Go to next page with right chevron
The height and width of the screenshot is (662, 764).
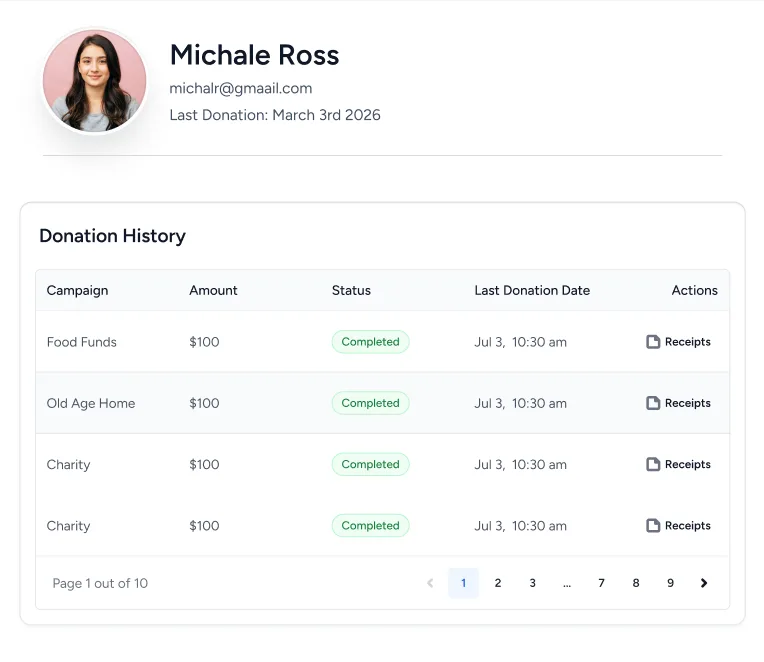704,583
